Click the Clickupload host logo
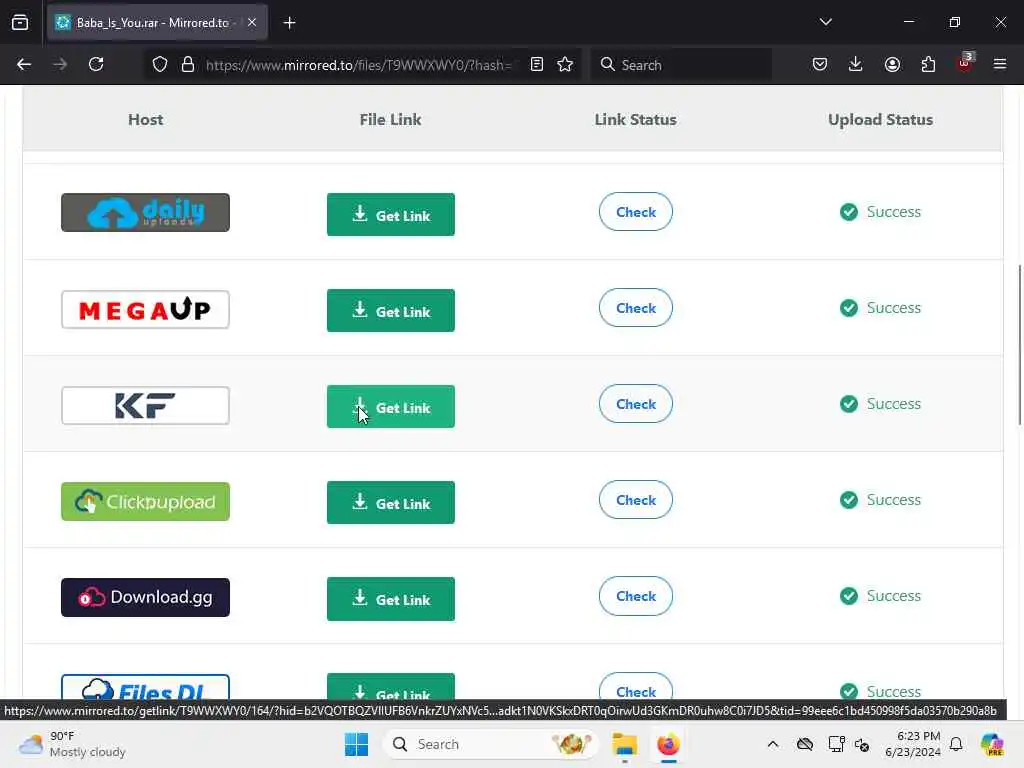 coord(146,502)
